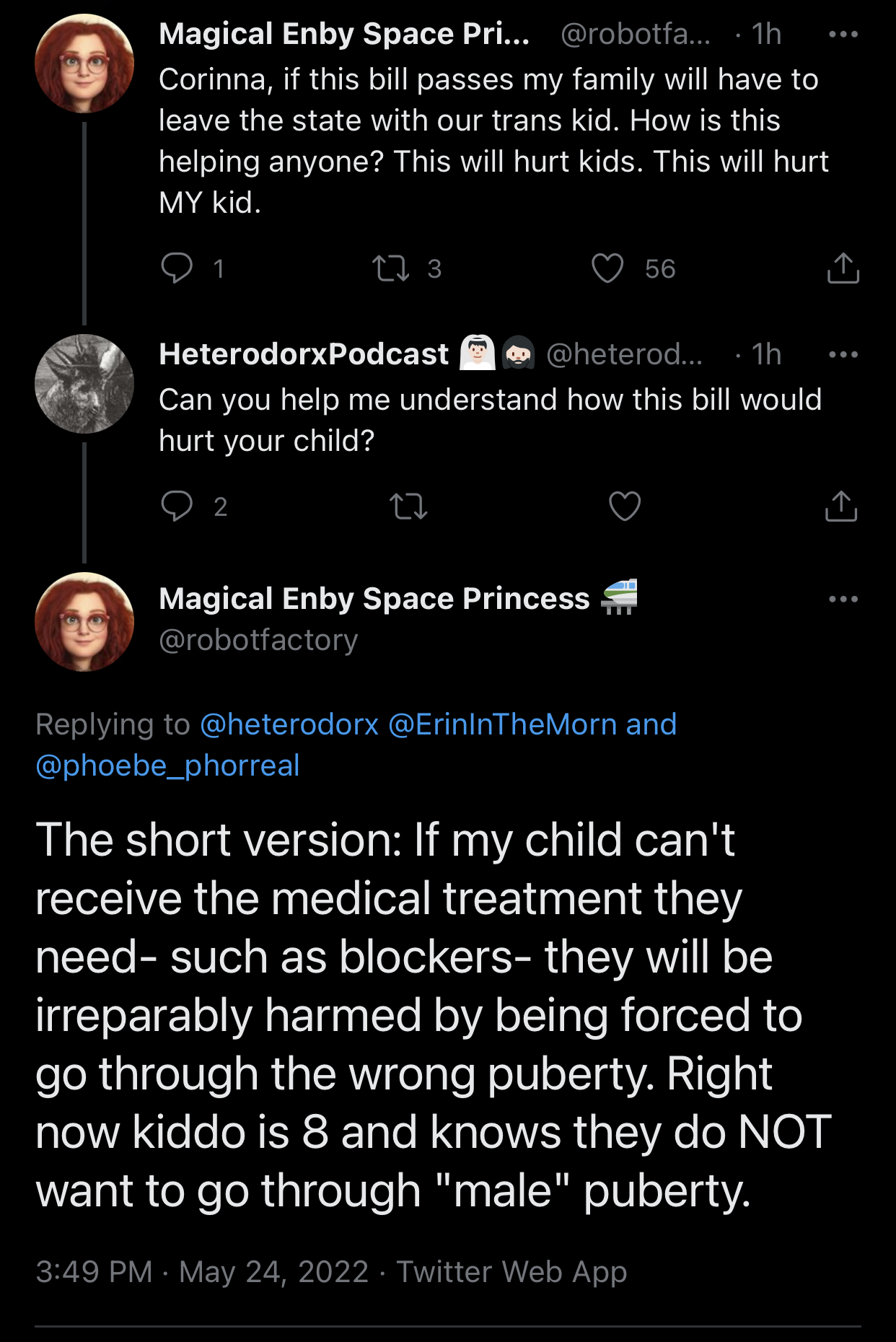The width and height of the screenshot is (896, 1342).
Task: Tap main tweet author's avatar
Action: point(84,622)
